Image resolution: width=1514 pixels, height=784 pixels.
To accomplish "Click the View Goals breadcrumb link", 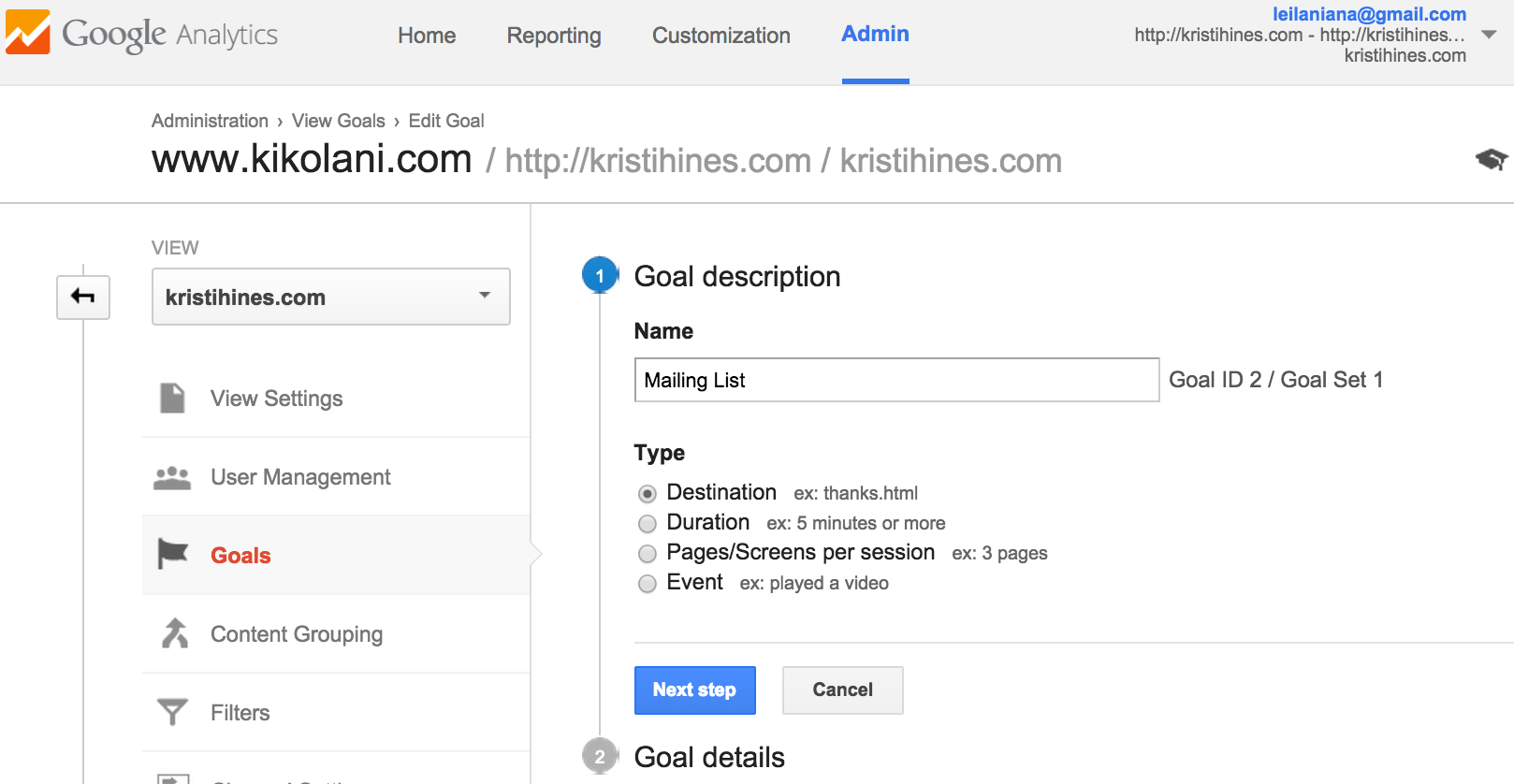I will pos(339,121).
